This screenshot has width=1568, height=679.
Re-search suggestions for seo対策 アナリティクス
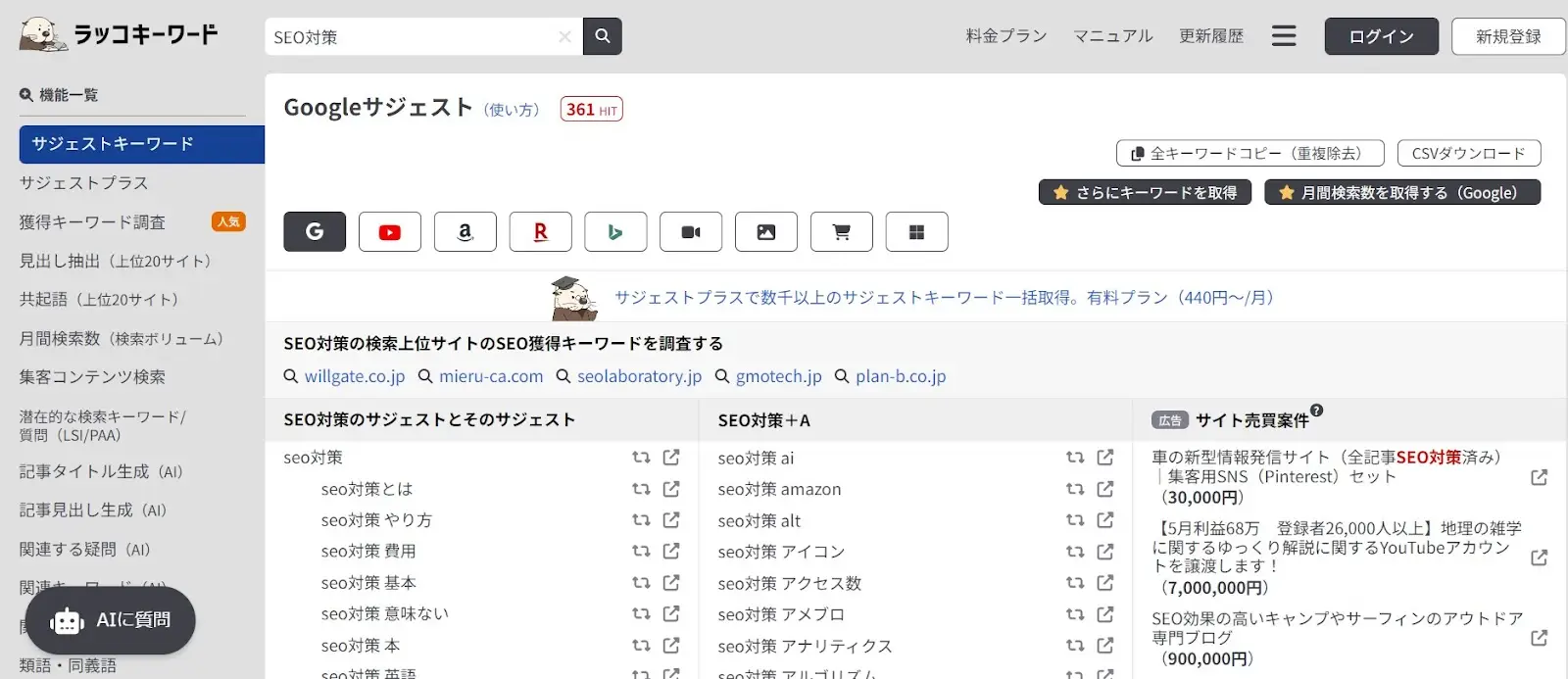1075,646
